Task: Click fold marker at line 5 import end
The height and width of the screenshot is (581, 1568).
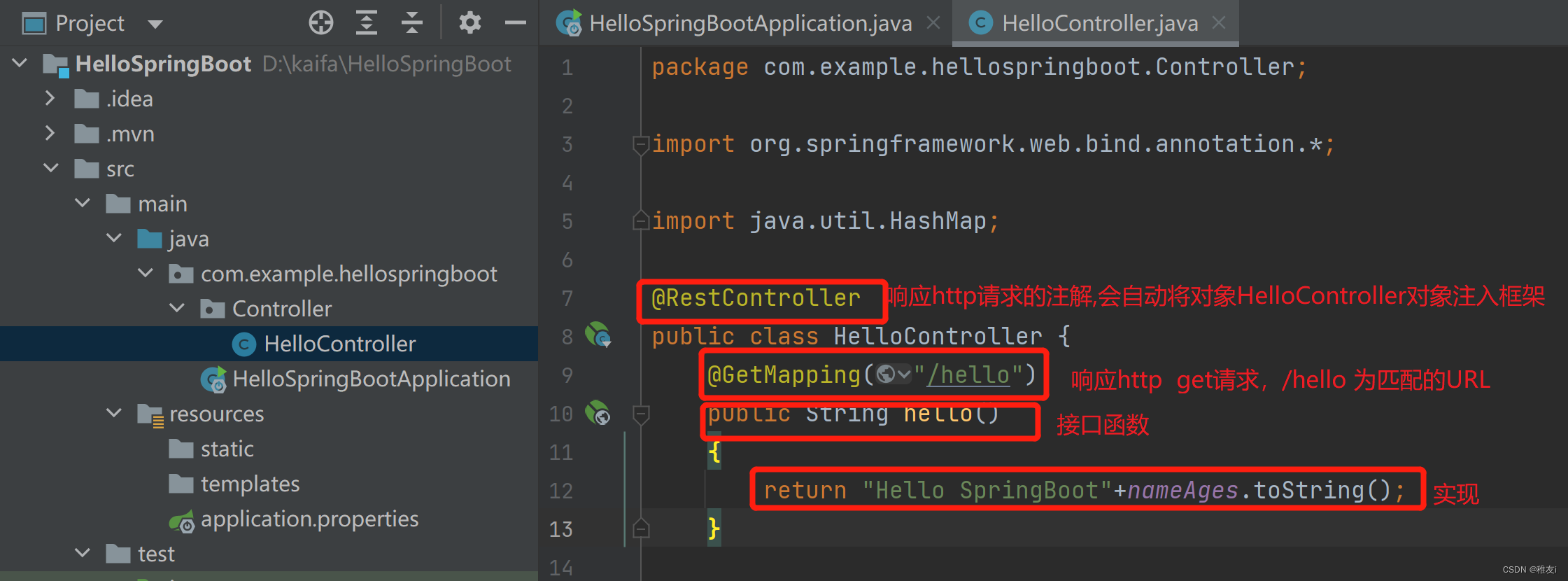Action: 640,220
